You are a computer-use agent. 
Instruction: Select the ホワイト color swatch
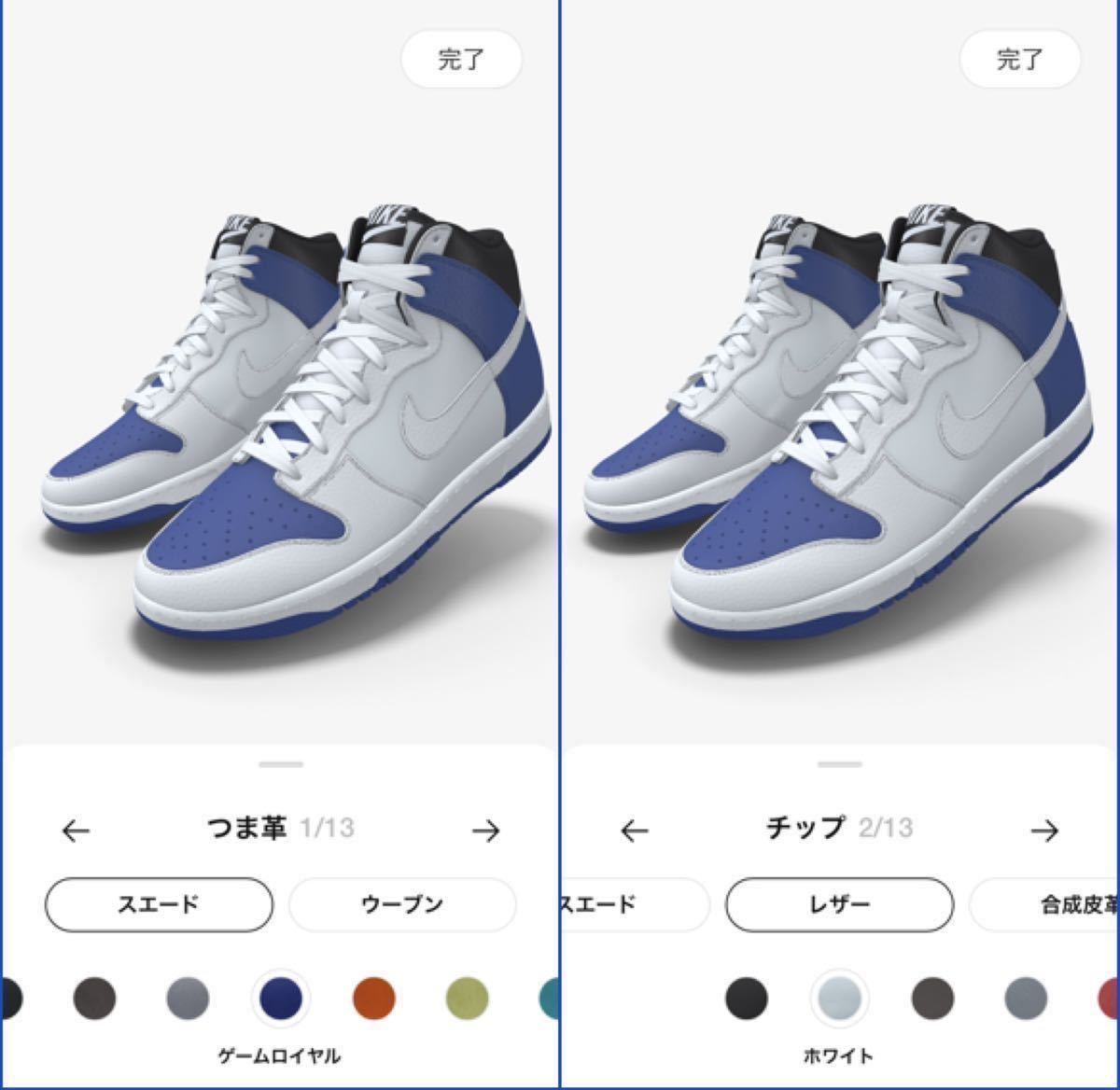click(x=839, y=998)
